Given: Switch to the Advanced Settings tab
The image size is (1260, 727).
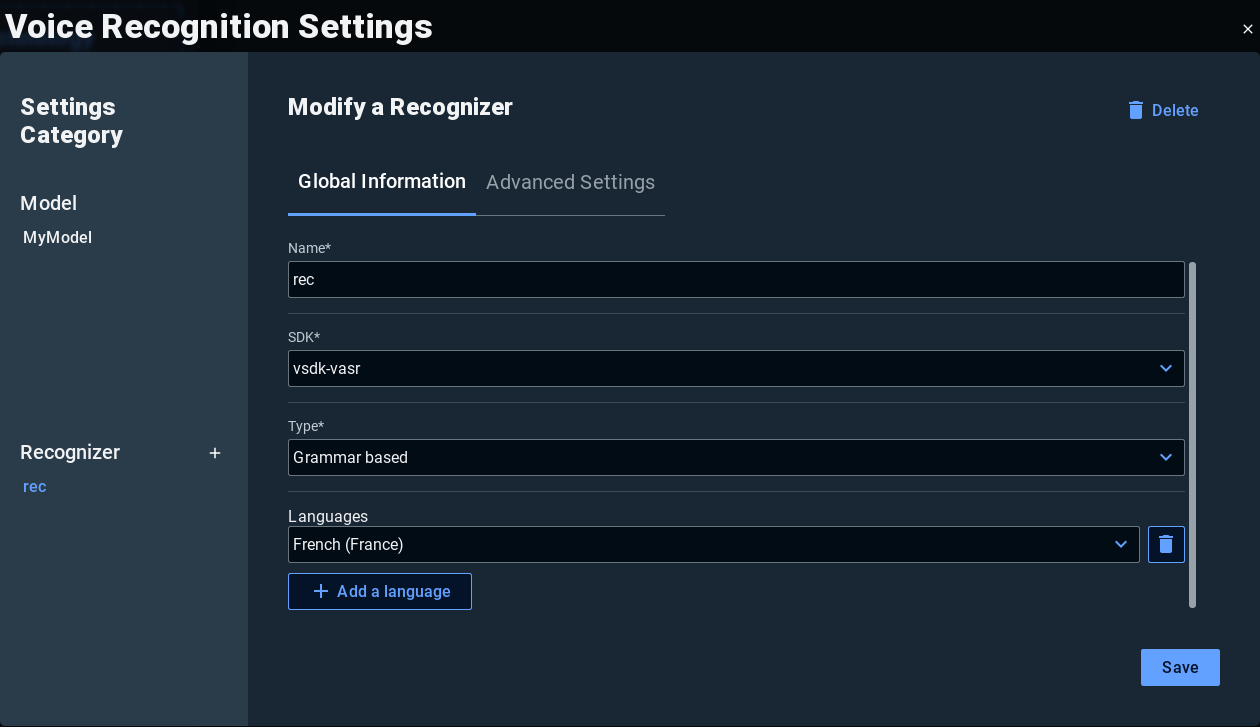Looking at the screenshot, I should pyautogui.click(x=570, y=183).
